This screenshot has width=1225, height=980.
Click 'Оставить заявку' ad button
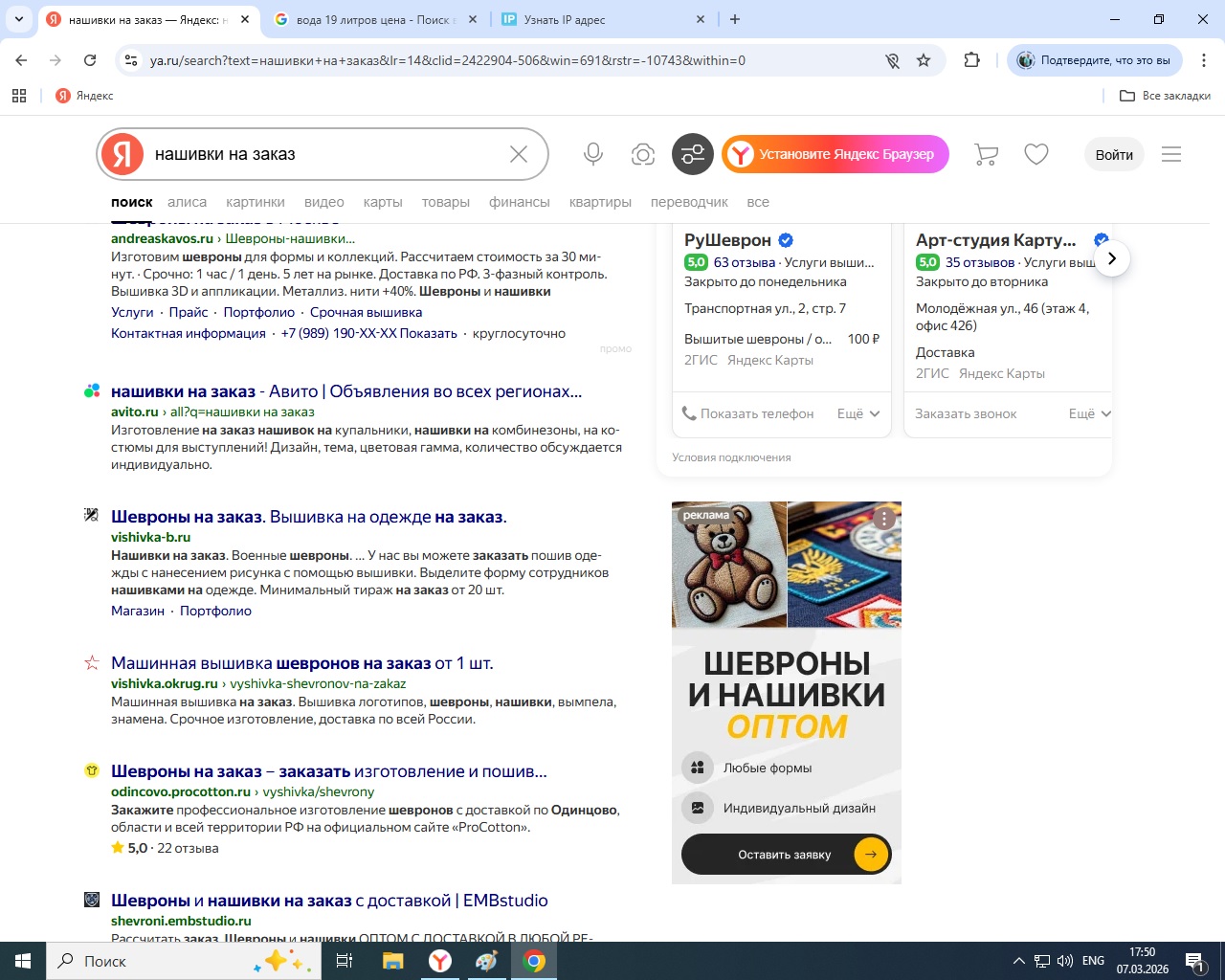[x=786, y=855]
